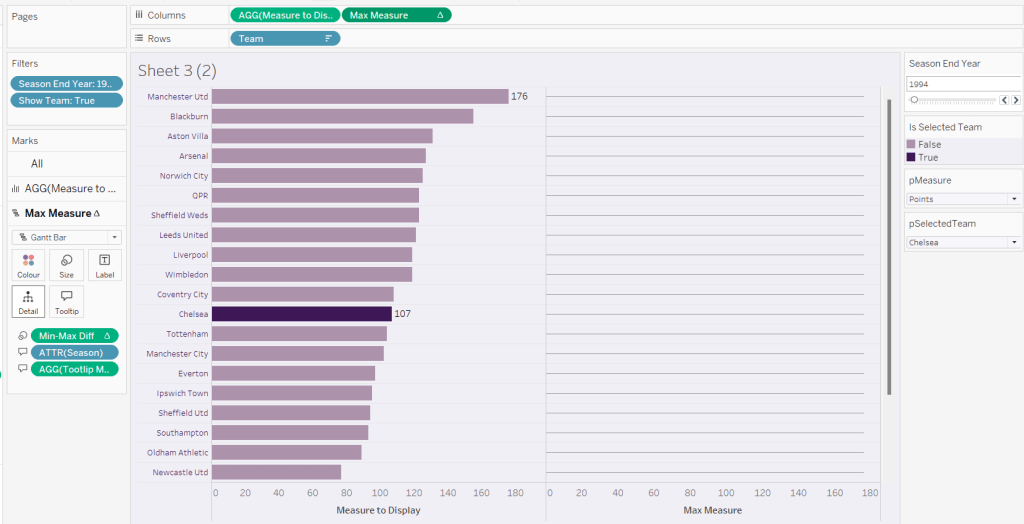Select the Detail mark card
The width and height of the screenshot is (1024, 524).
click(28, 301)
